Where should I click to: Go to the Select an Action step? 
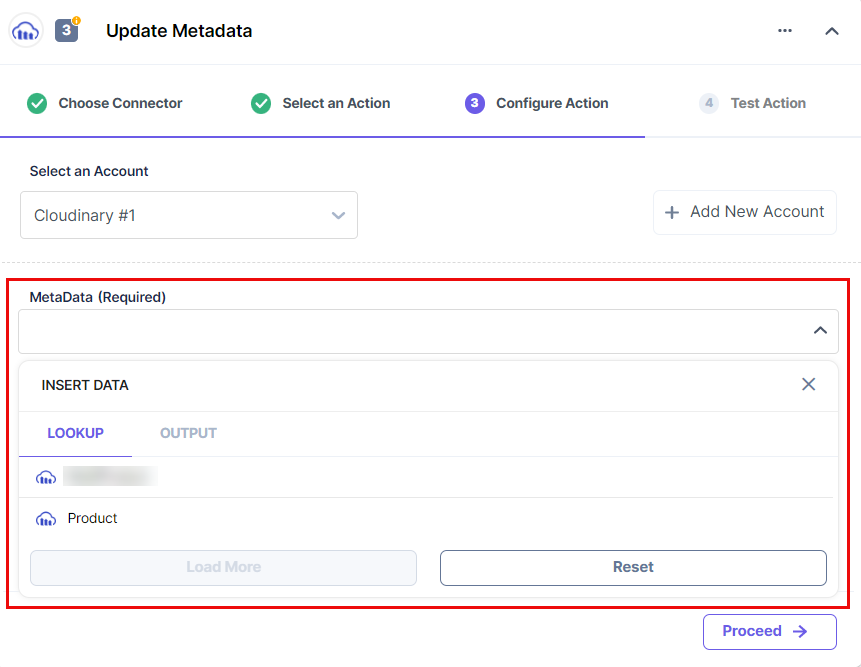pyautogui.click(x=320, y=103)
